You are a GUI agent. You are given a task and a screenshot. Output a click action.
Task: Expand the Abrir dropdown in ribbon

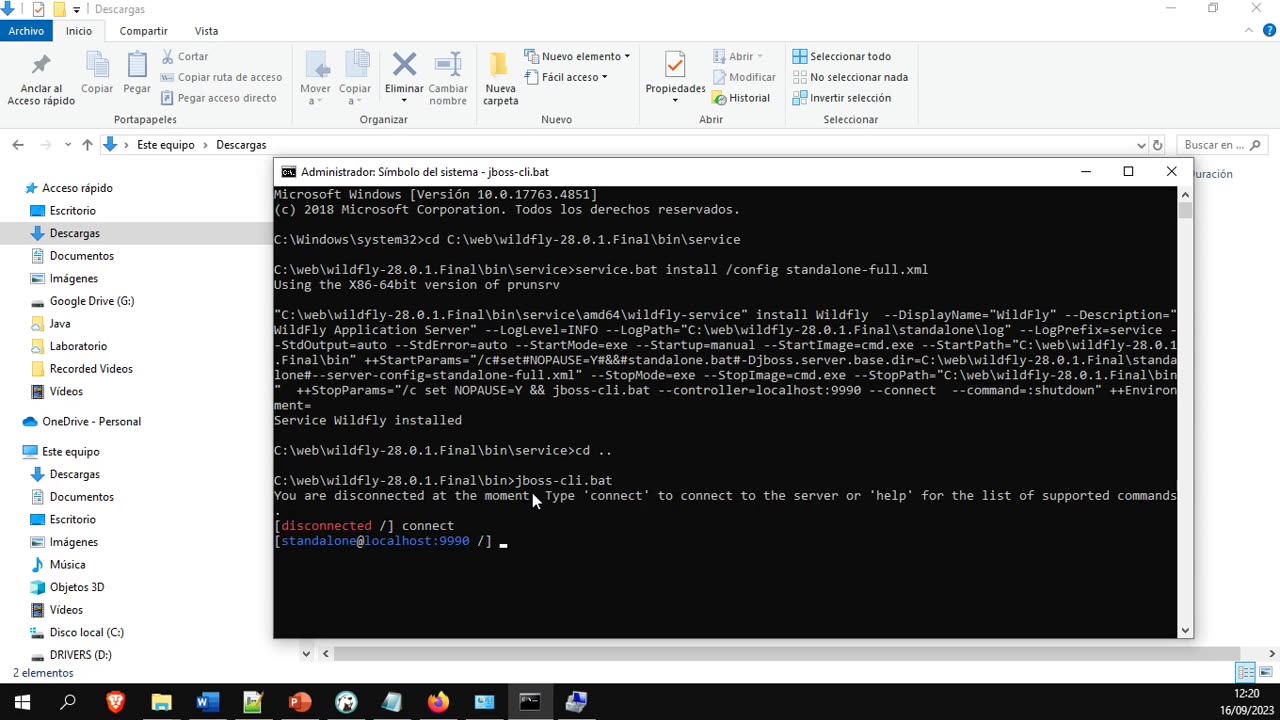click(x=738, y=57)
